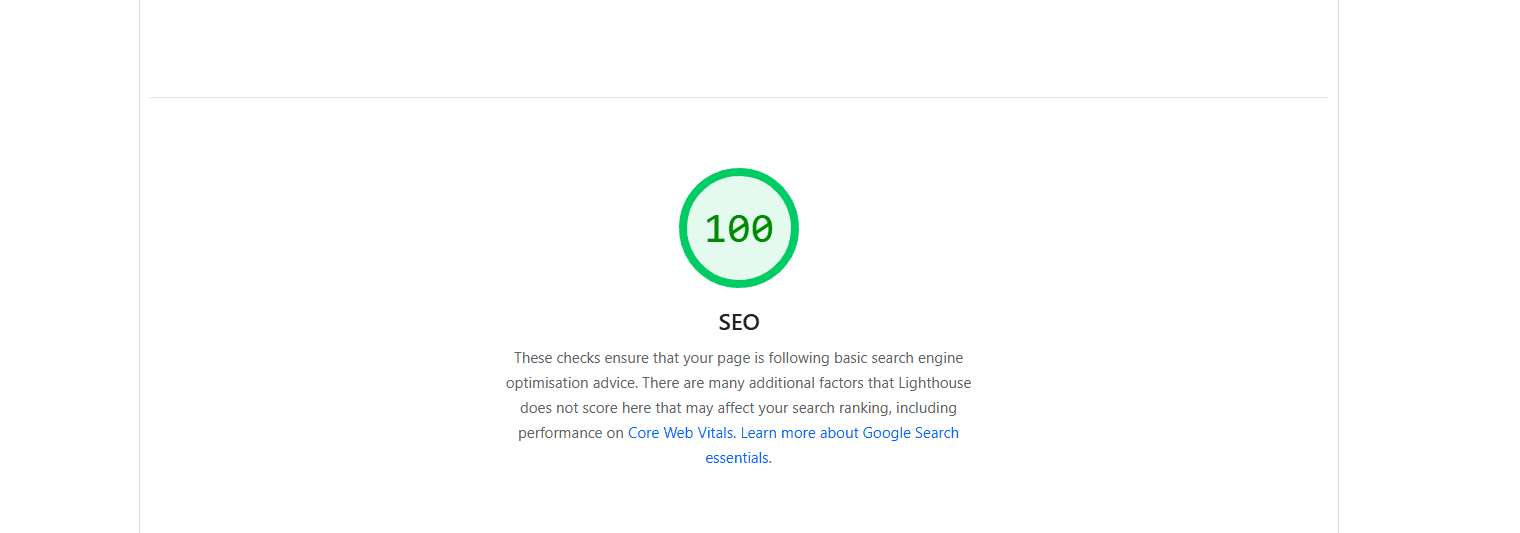The width and height of the screenshot is (1520, 533).
Task: Open the Core Web Vitals link
Action: point(680,433)
